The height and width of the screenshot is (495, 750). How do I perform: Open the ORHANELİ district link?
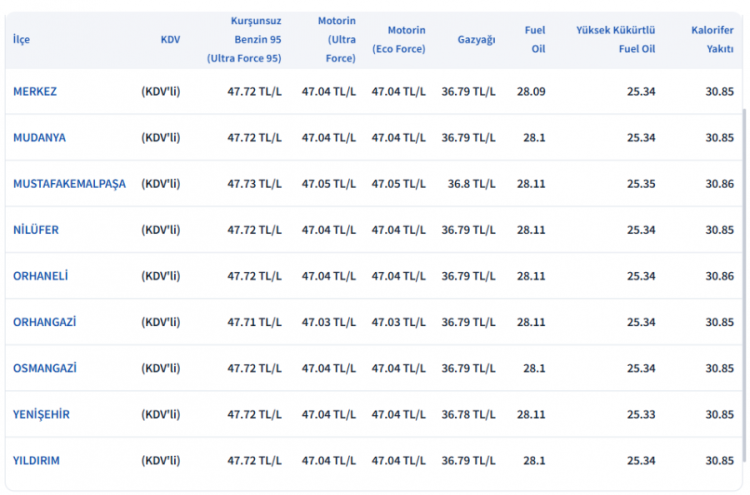[41, 276]
